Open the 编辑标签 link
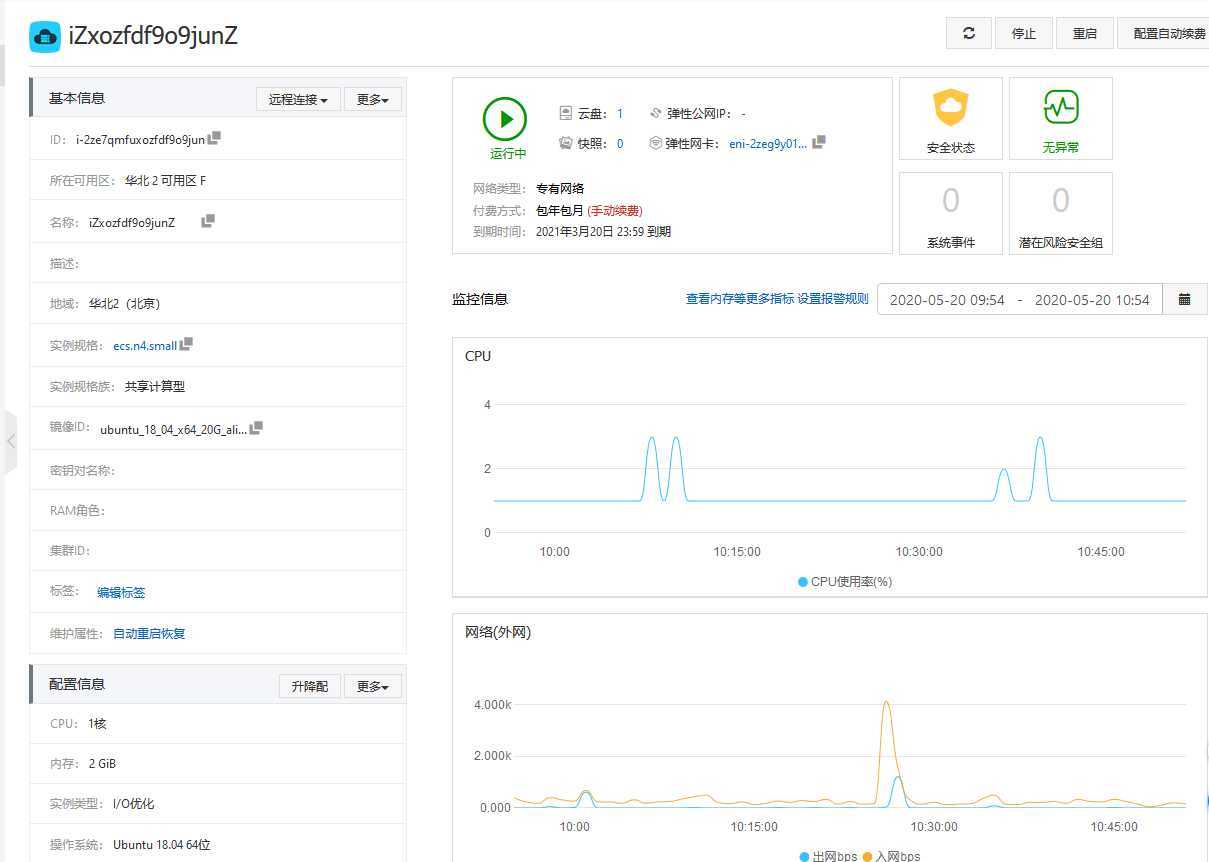 (121, 592)
